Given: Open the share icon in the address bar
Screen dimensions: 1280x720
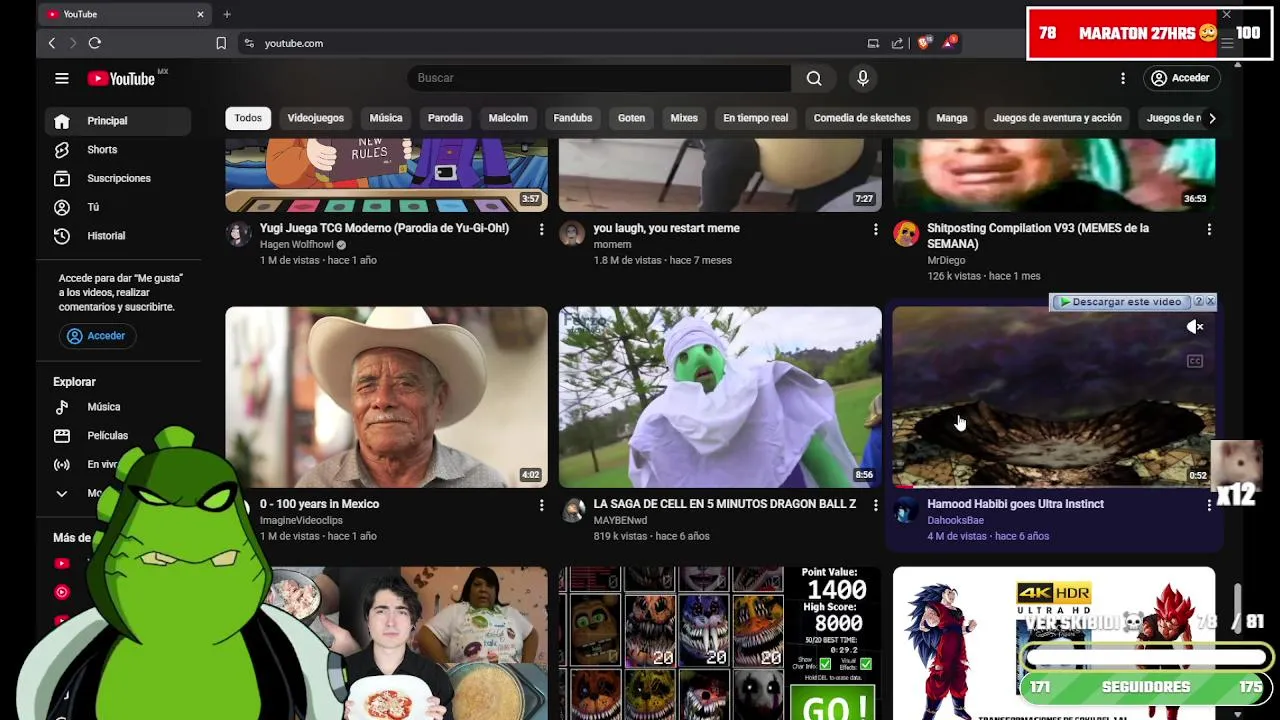Looking at the screenshot, I should click(897, 43).
